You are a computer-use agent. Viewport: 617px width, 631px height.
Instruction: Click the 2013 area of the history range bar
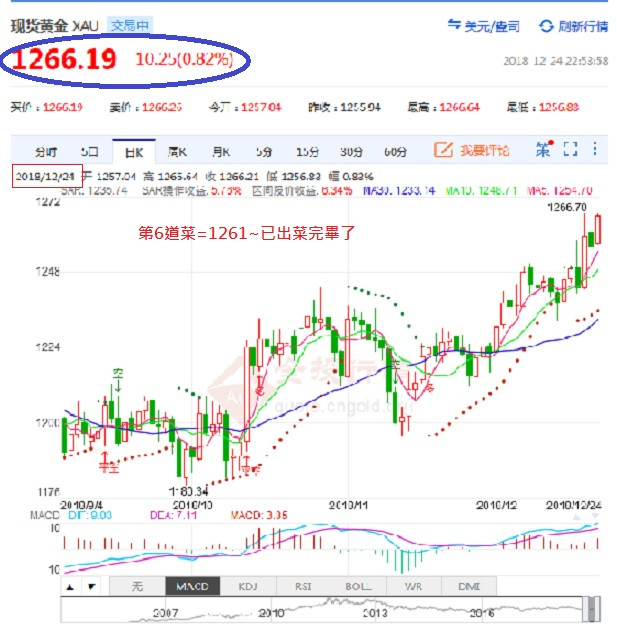pyautogui.click(x=375, y=613)
